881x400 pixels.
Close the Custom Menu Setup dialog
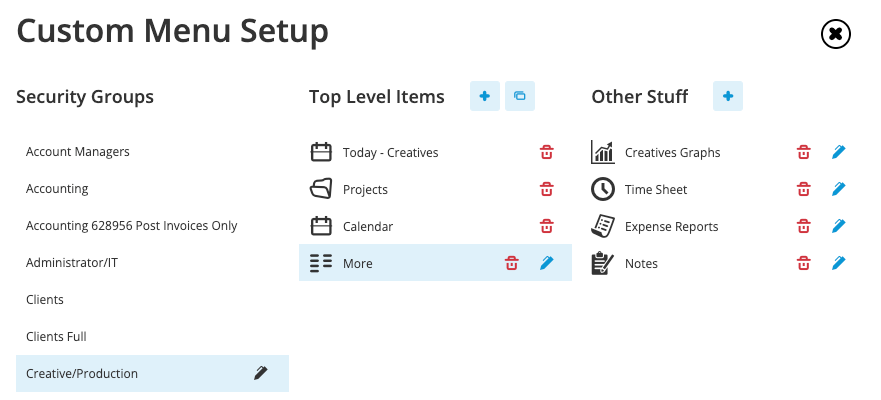(835, 34)
